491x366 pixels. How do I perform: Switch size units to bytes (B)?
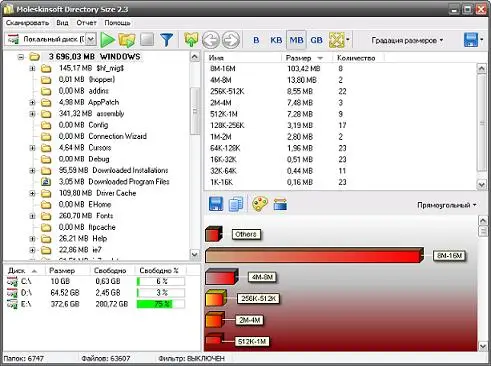pos(256,40)
